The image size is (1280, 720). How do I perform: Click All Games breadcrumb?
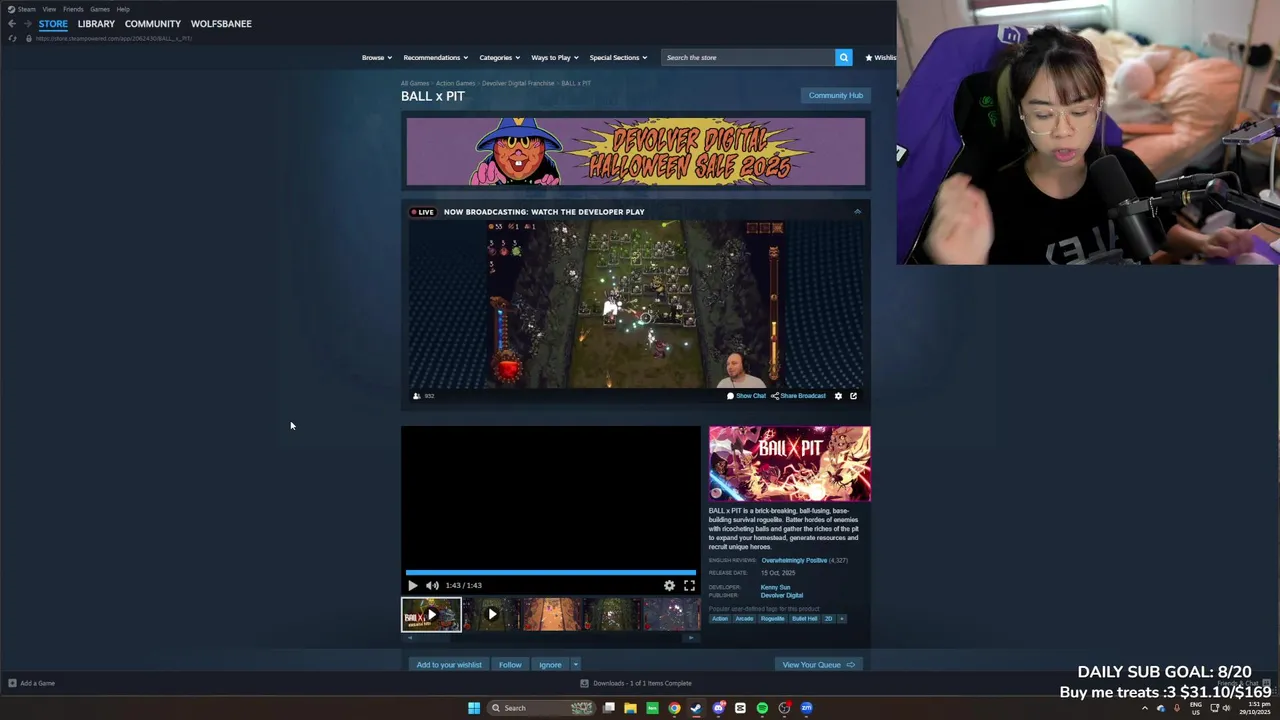click(415, 83)
